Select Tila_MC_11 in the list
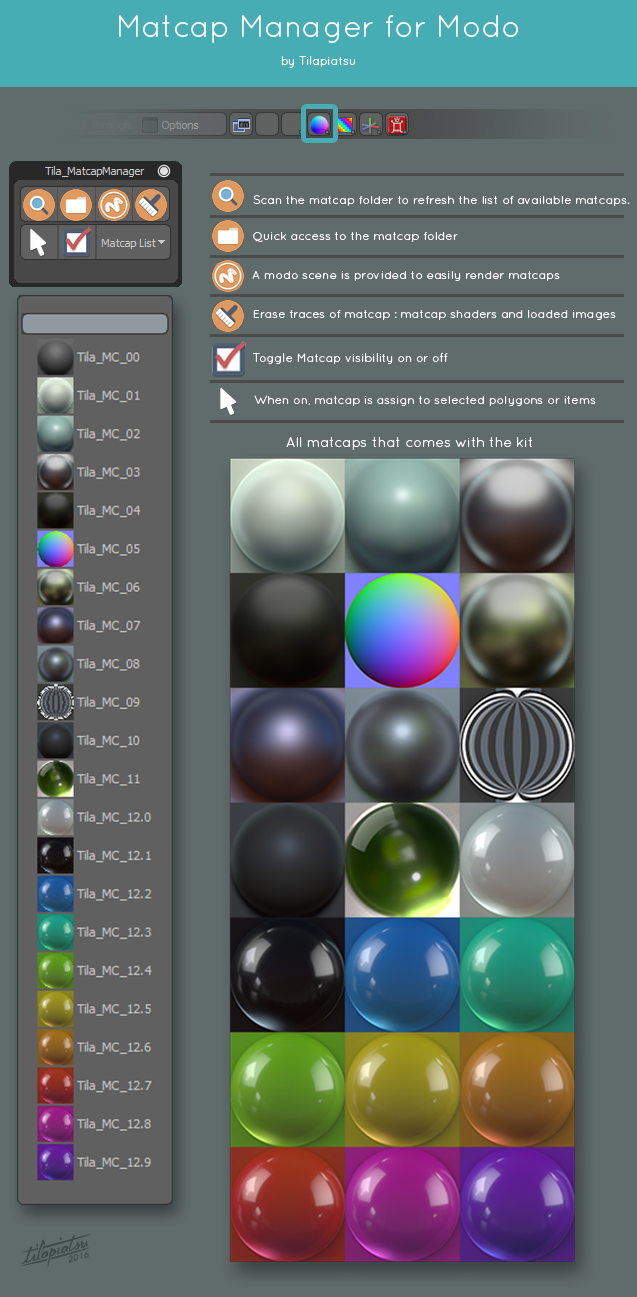 click(95, 779)
